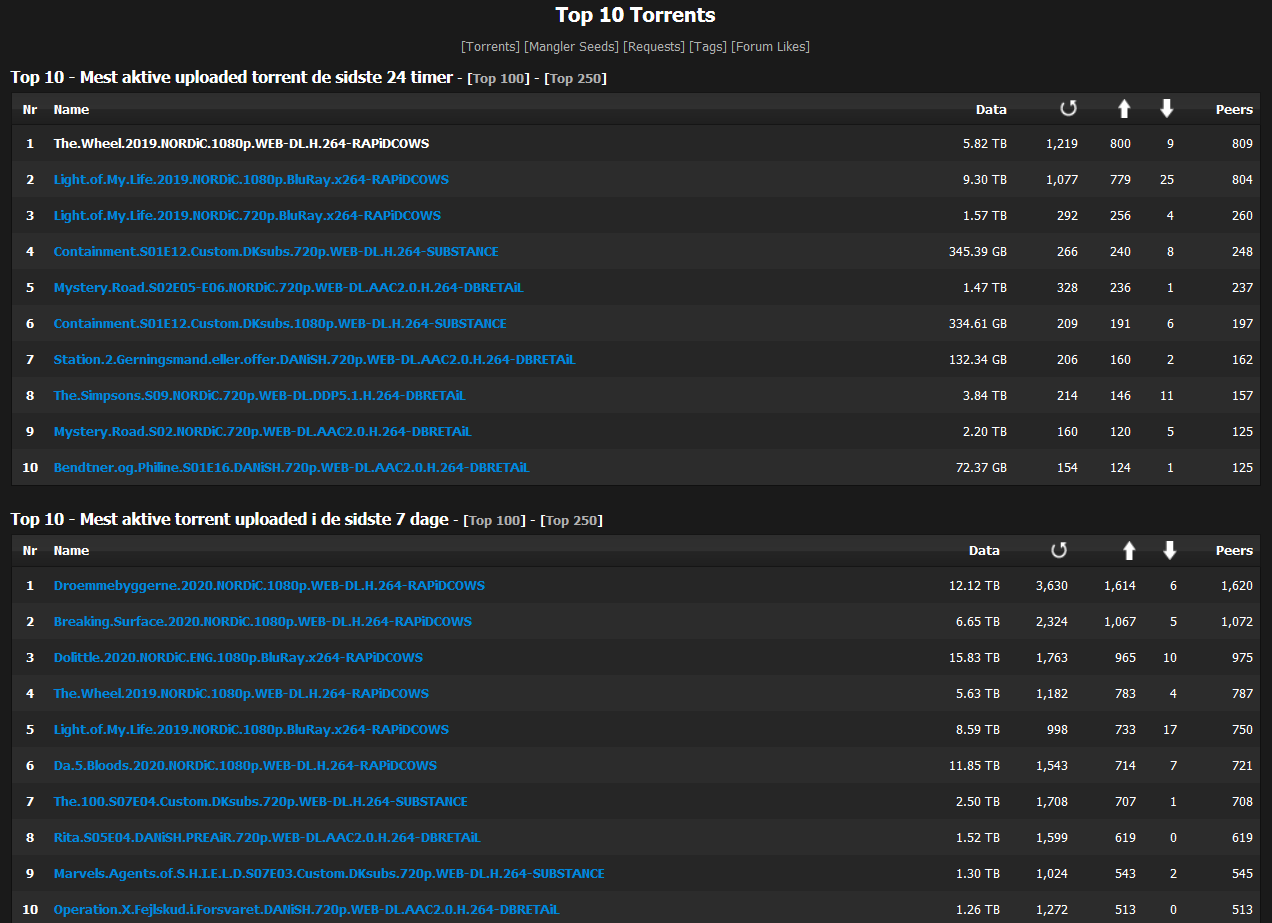
Task: Open the Forum Likes link
Action: [770, 47]
